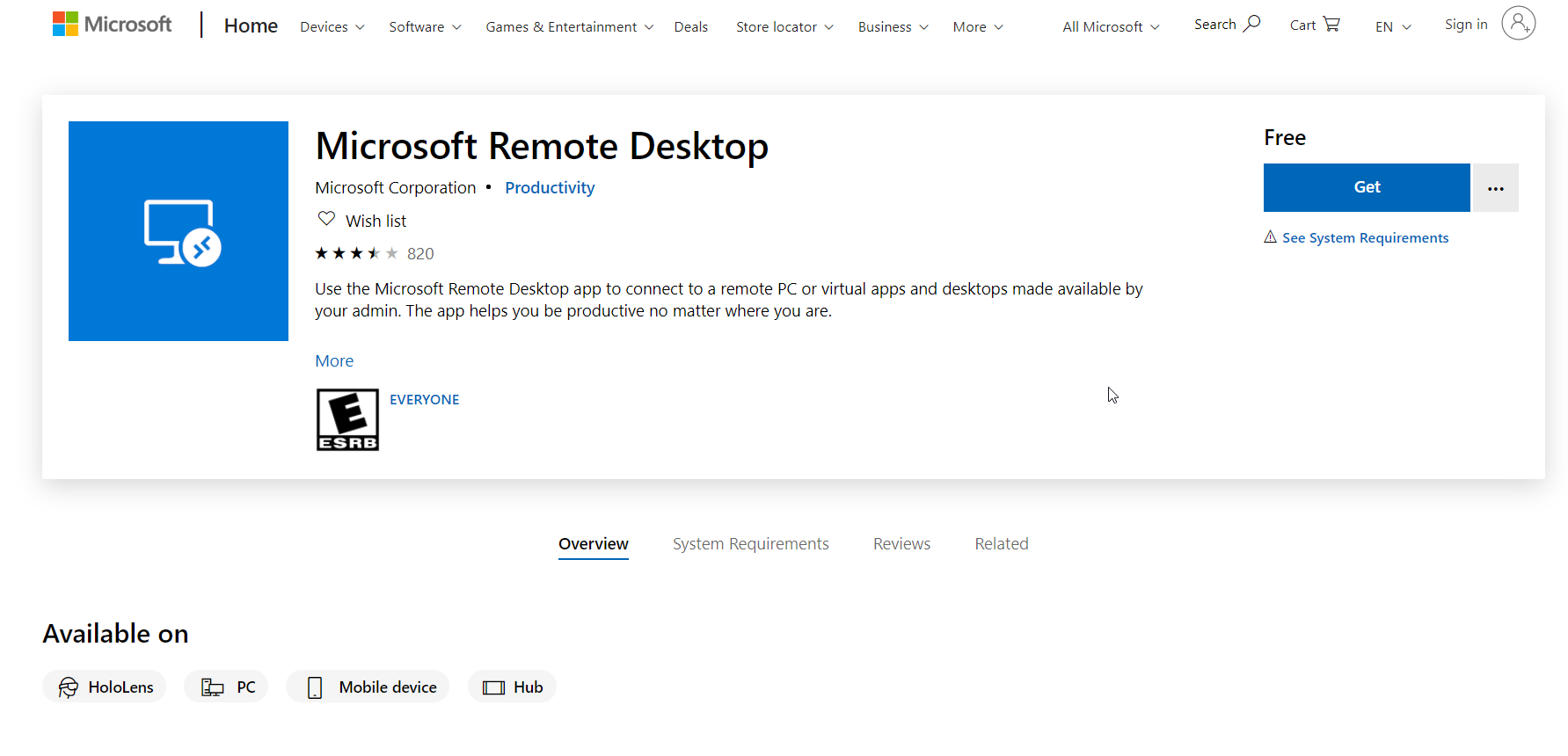Click the Free price label

pos(1285,138)
